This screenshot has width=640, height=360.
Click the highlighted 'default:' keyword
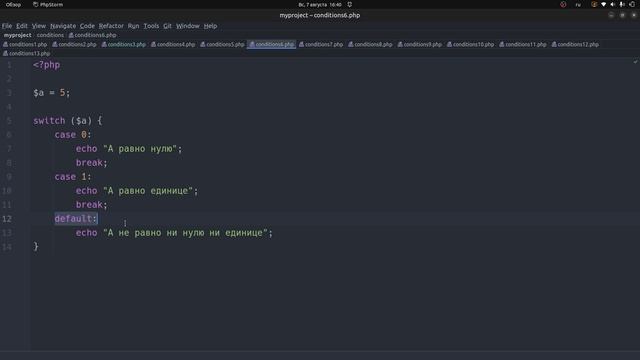[76, 219]
